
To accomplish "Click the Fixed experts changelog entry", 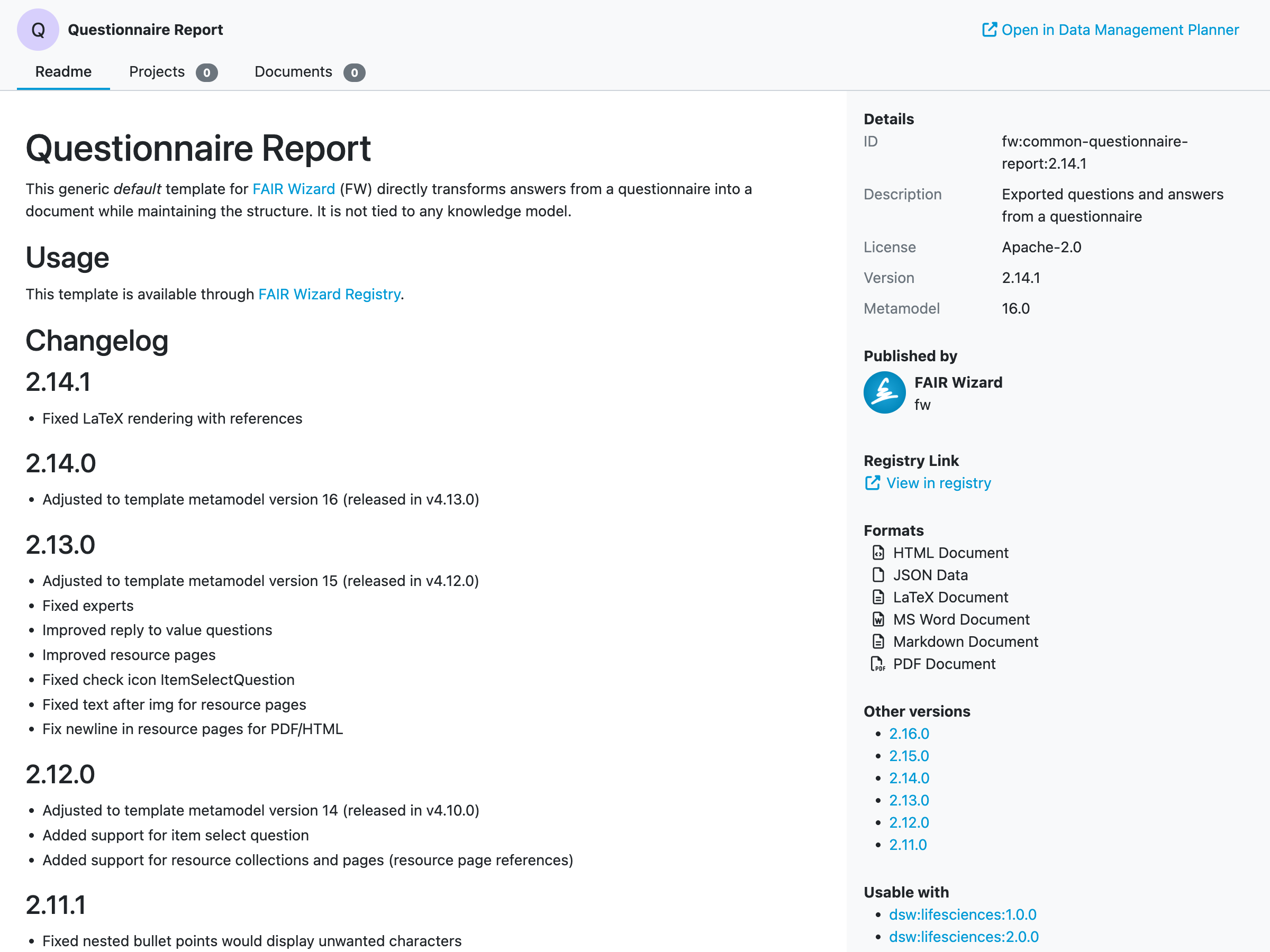I will click(88, 606).
